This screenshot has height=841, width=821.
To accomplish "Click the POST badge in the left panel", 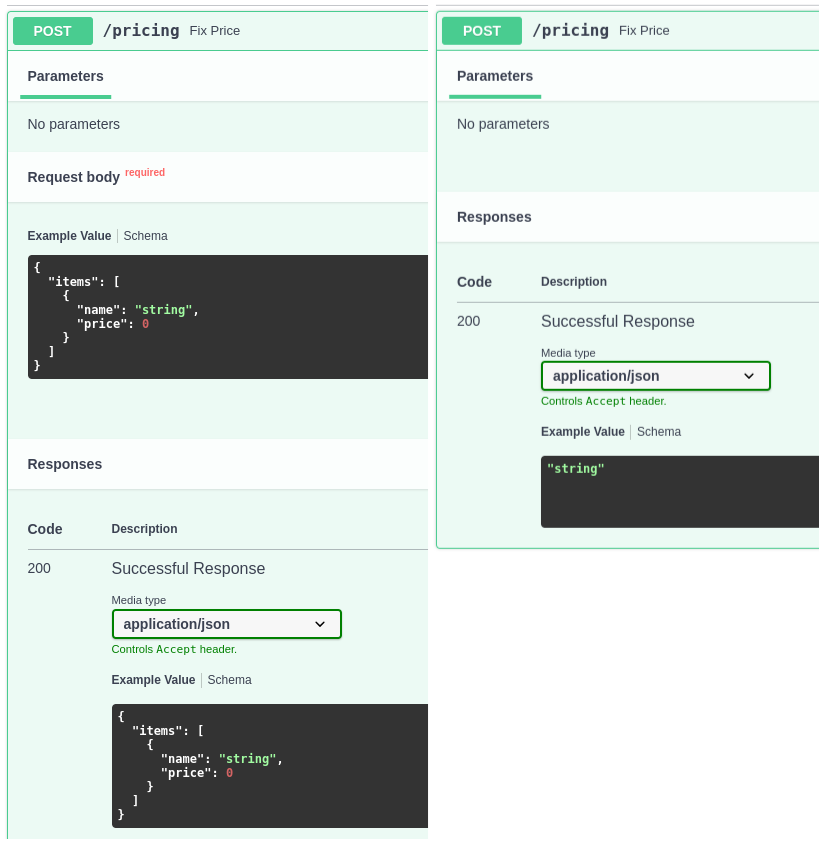I will (52, 31).
